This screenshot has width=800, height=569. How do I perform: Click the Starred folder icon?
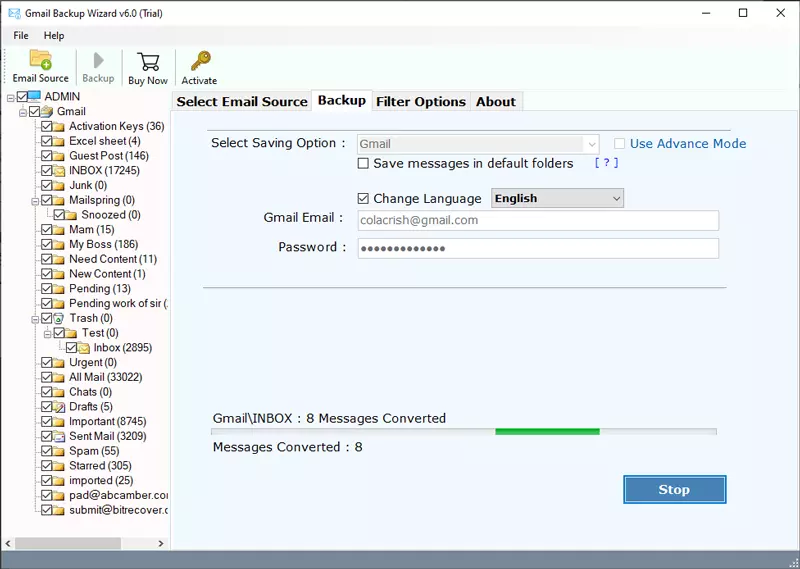[x=59, y=466]
